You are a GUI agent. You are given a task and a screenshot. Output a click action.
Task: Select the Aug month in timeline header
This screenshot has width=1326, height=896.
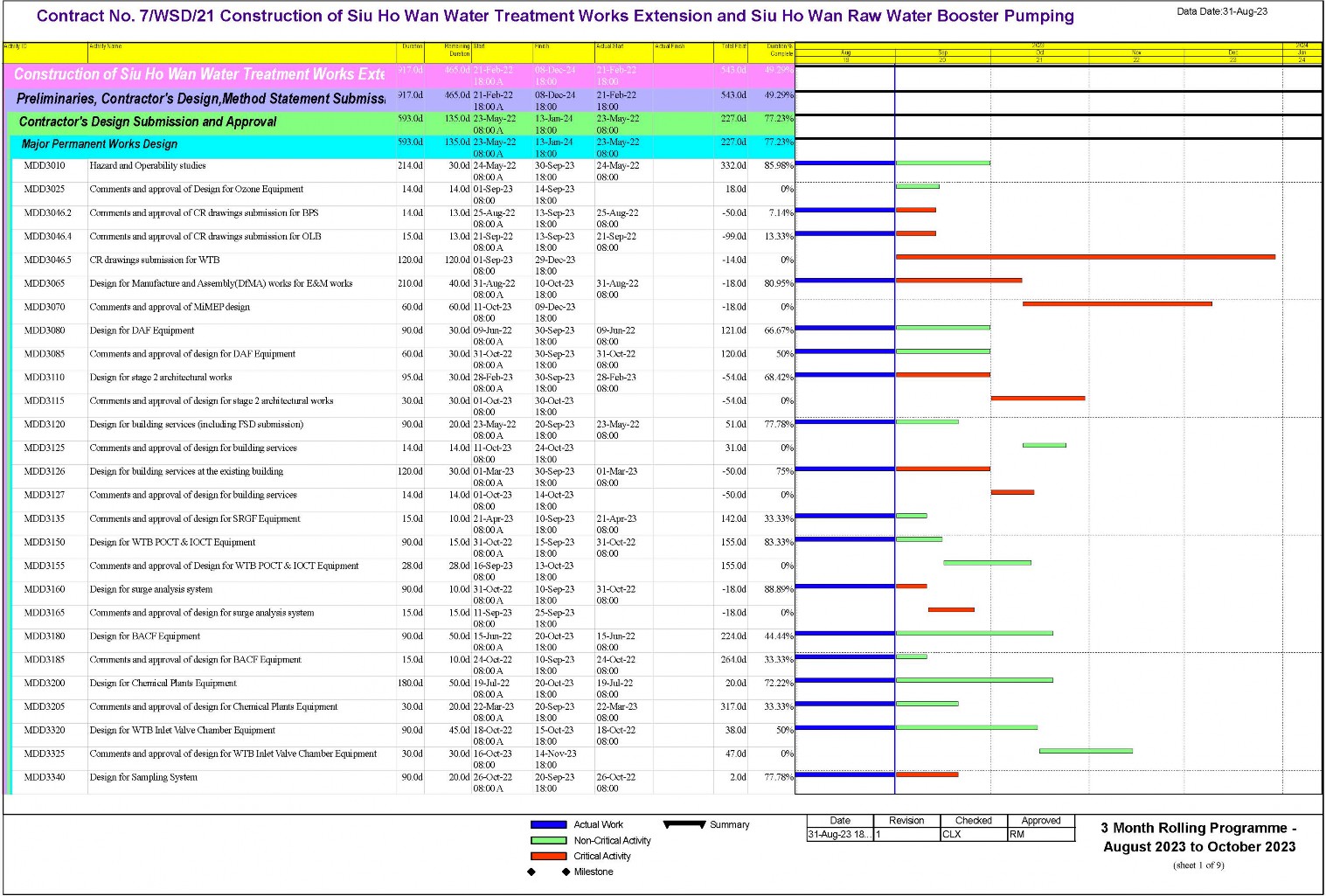click(x=845, y=52)
